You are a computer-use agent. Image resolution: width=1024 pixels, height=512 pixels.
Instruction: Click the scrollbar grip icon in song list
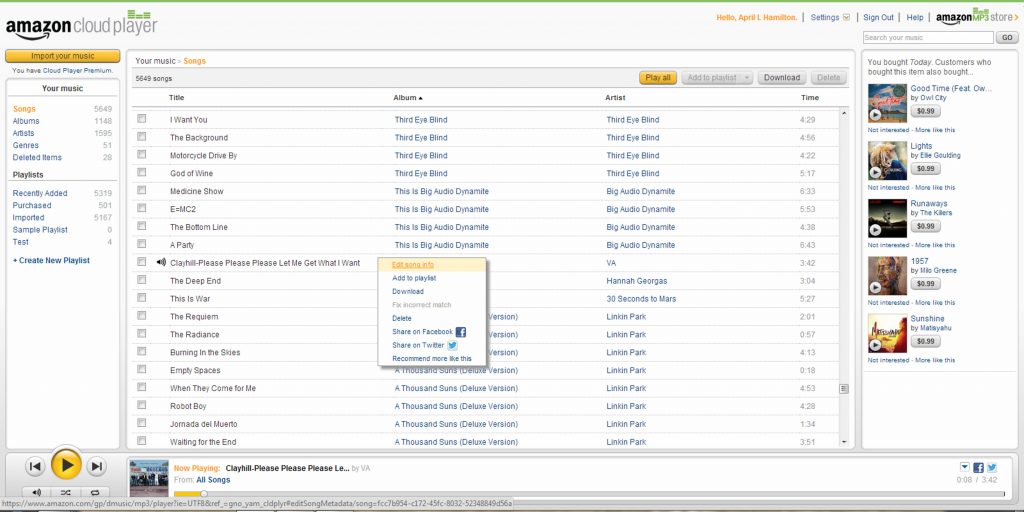click(844, 389)
